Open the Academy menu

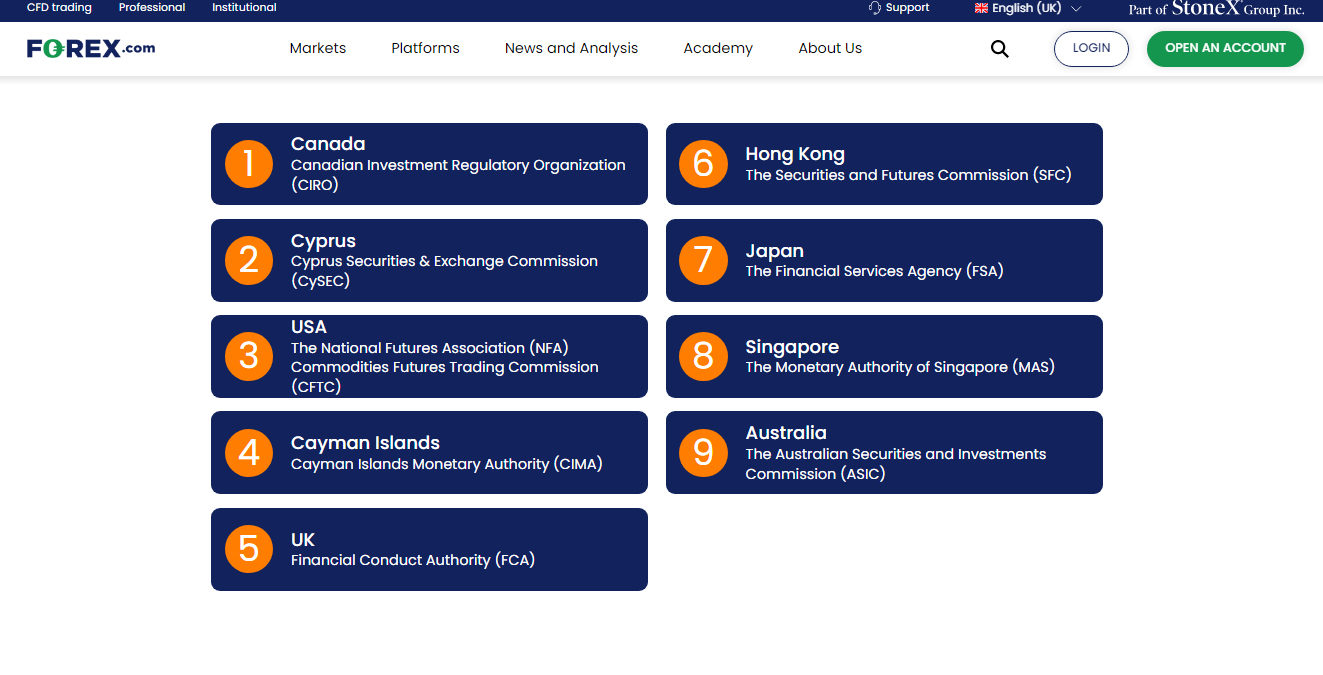(718, 48)
